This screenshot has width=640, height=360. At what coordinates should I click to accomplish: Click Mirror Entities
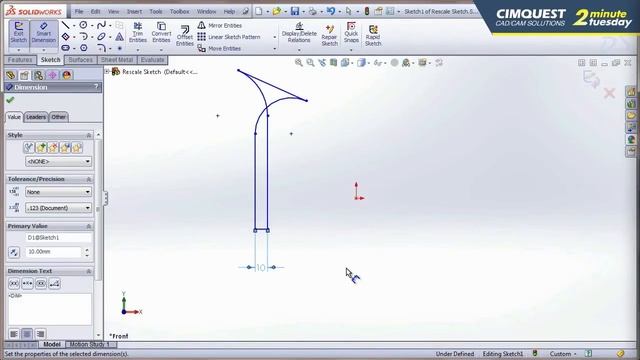click(220, 25)
